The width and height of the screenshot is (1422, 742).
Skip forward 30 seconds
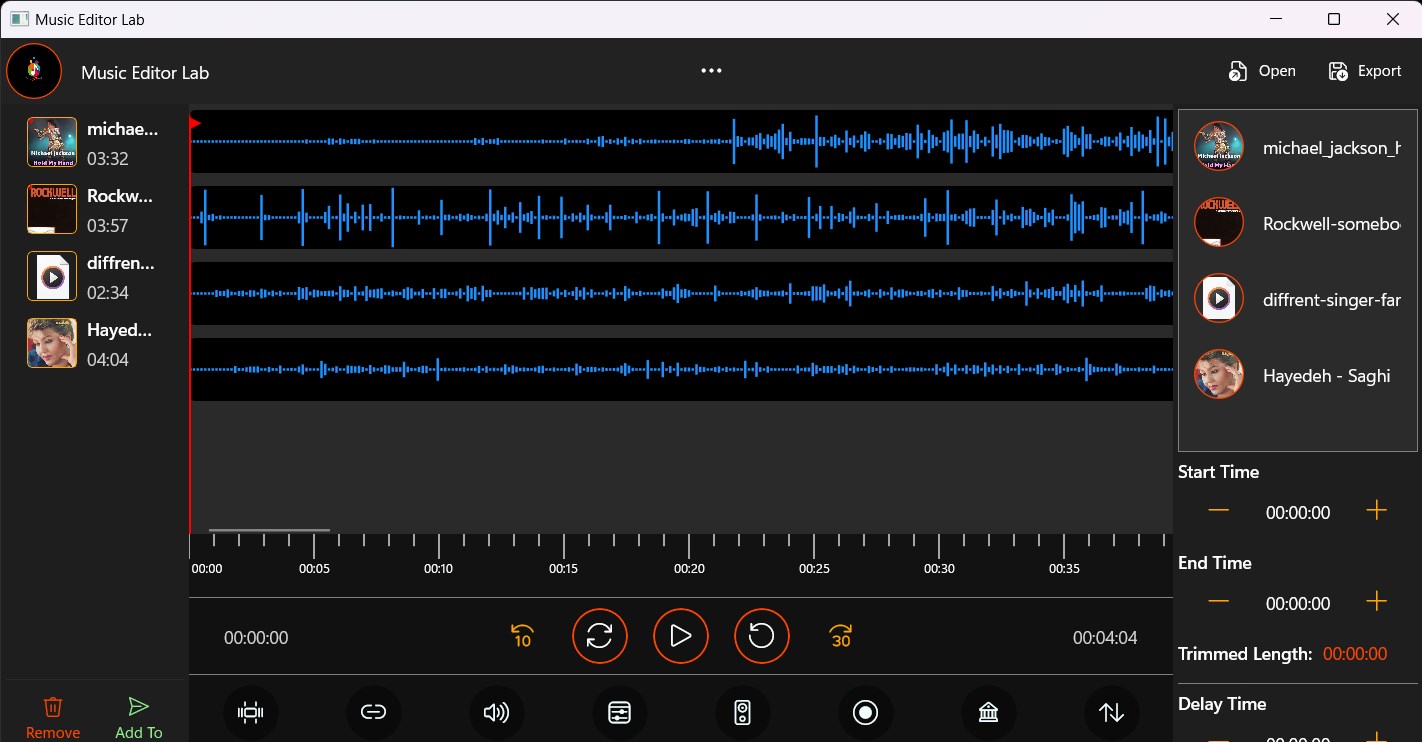tap(841, 636)
